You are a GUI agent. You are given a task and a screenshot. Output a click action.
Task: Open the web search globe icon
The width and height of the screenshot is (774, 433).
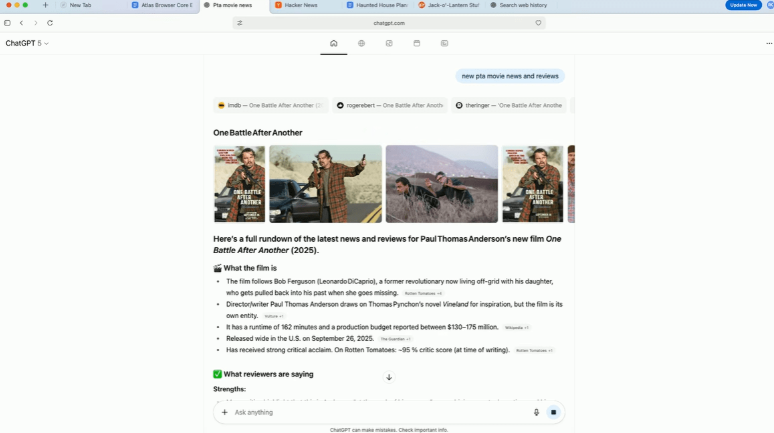(361, 43)
